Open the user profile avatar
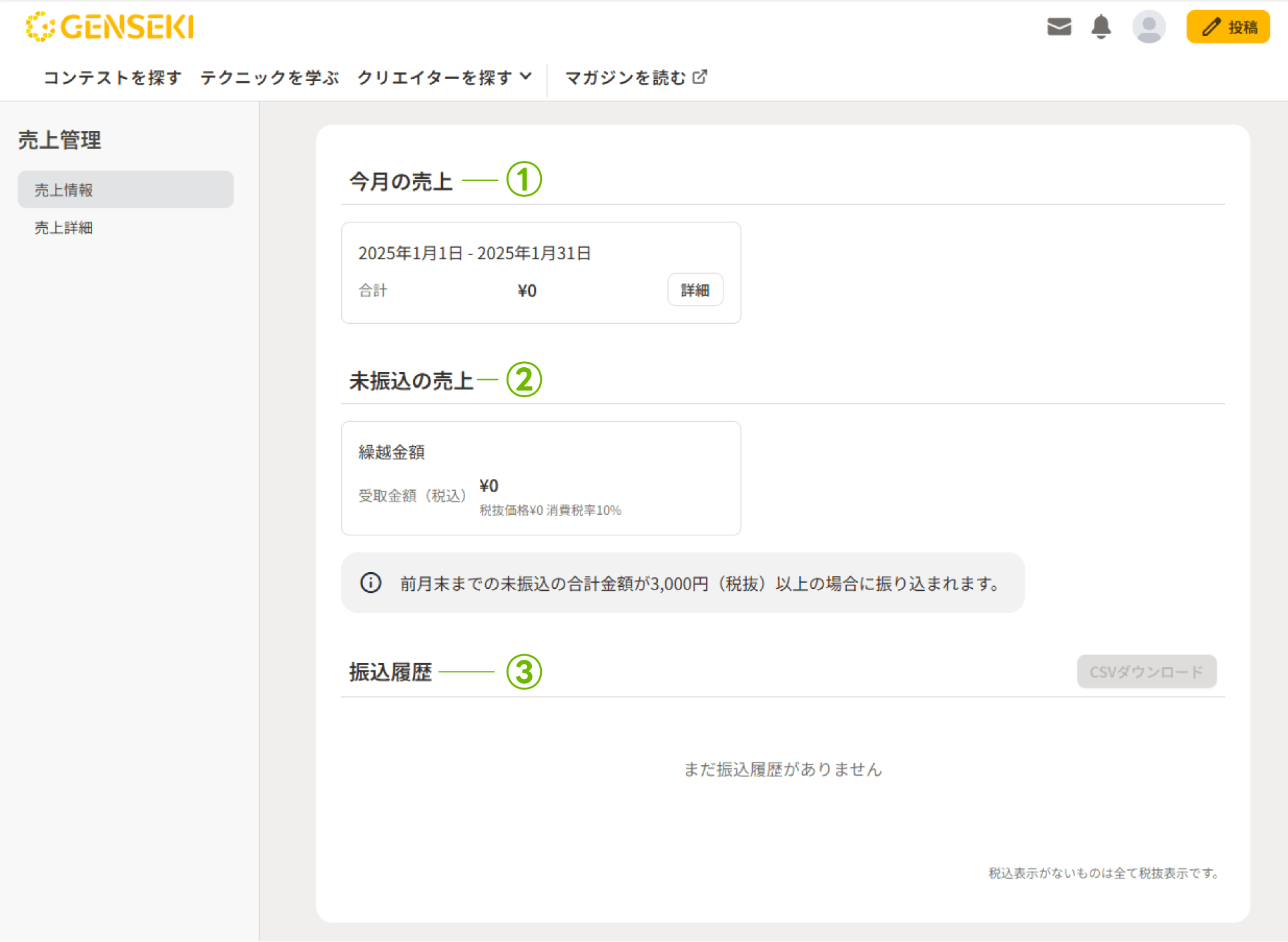Image resolution: width=1288 pixels, height=942 pixels. pos(1149,27)
